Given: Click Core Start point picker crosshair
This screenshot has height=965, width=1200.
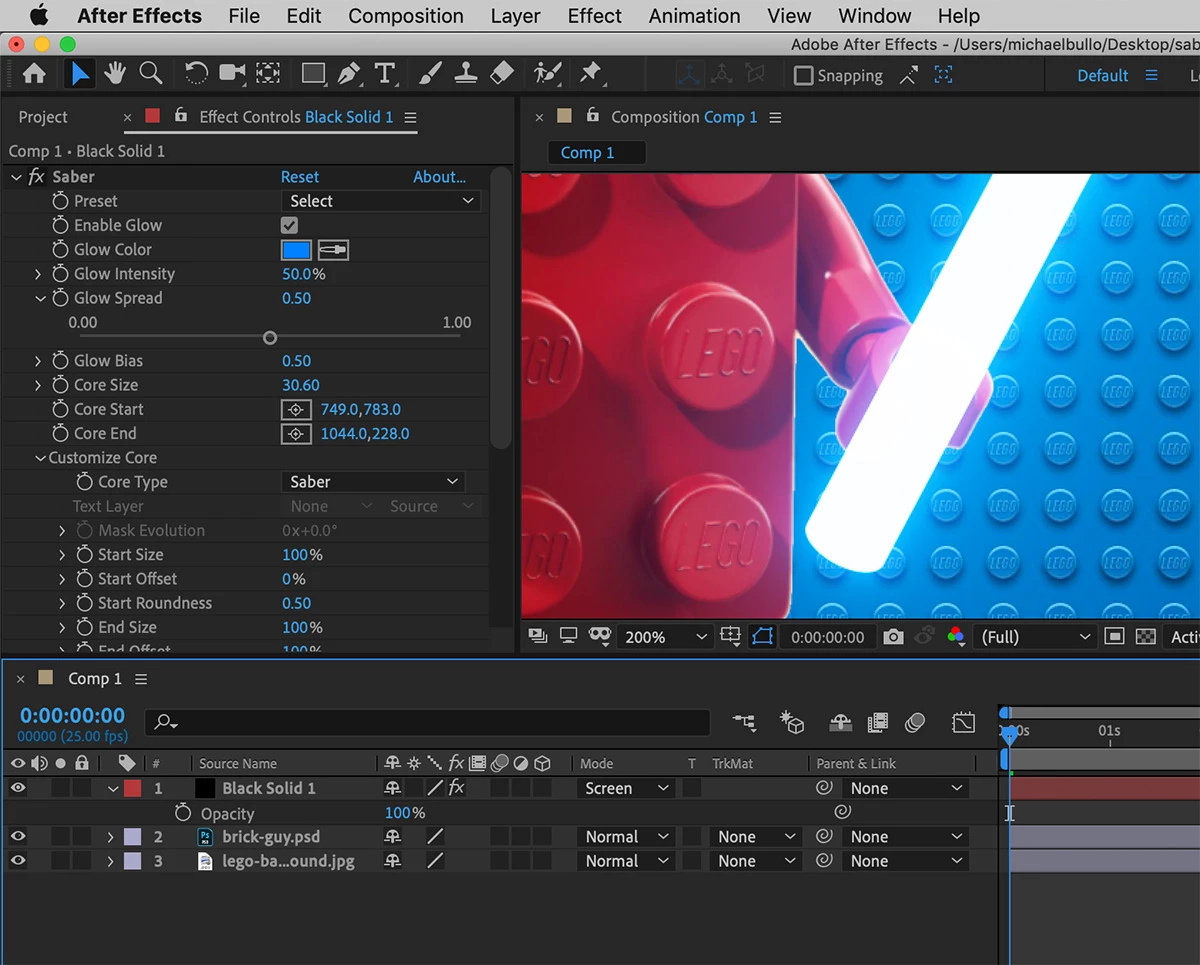Looking at the screenshot, I should [295, 409].
